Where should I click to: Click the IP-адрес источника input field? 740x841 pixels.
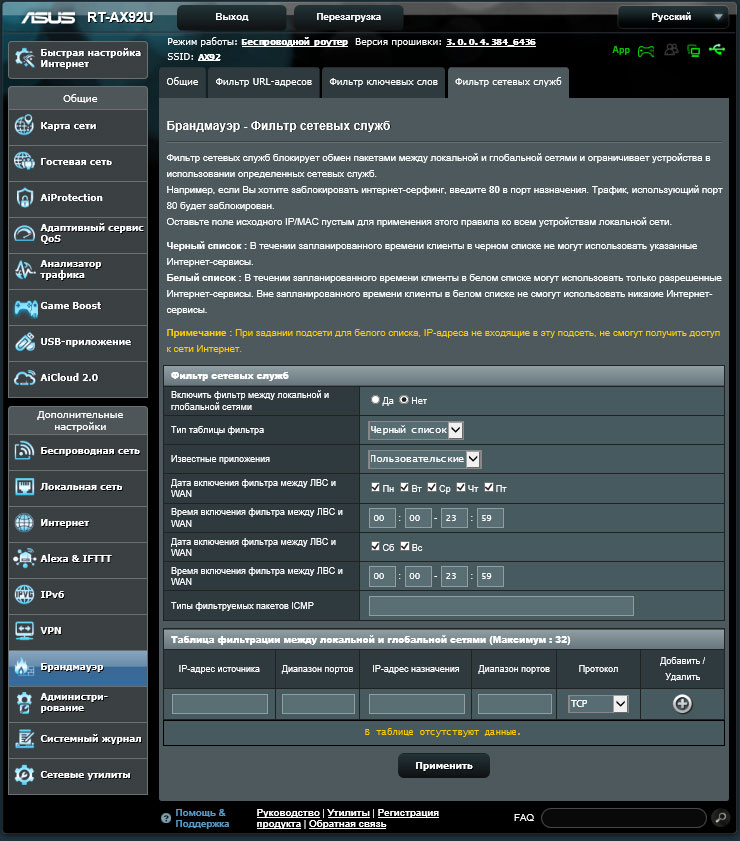220,703
